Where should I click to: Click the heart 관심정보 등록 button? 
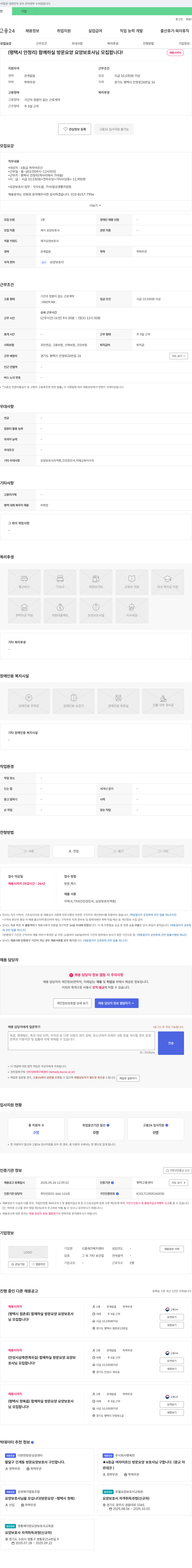pyautogui.click(x=75, y=129)
